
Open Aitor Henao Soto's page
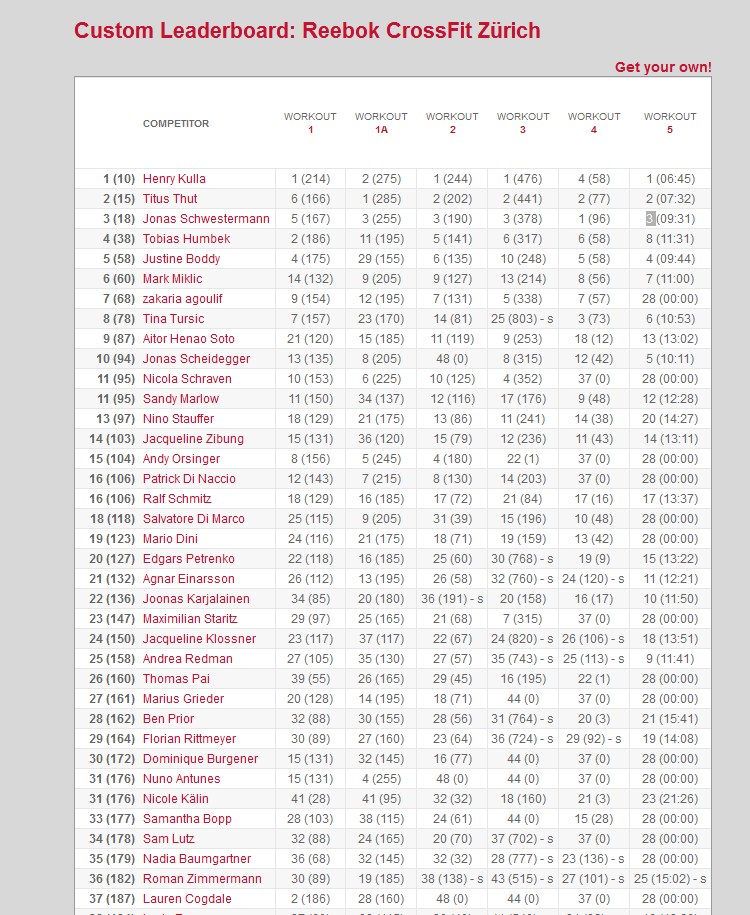[189, 338]
